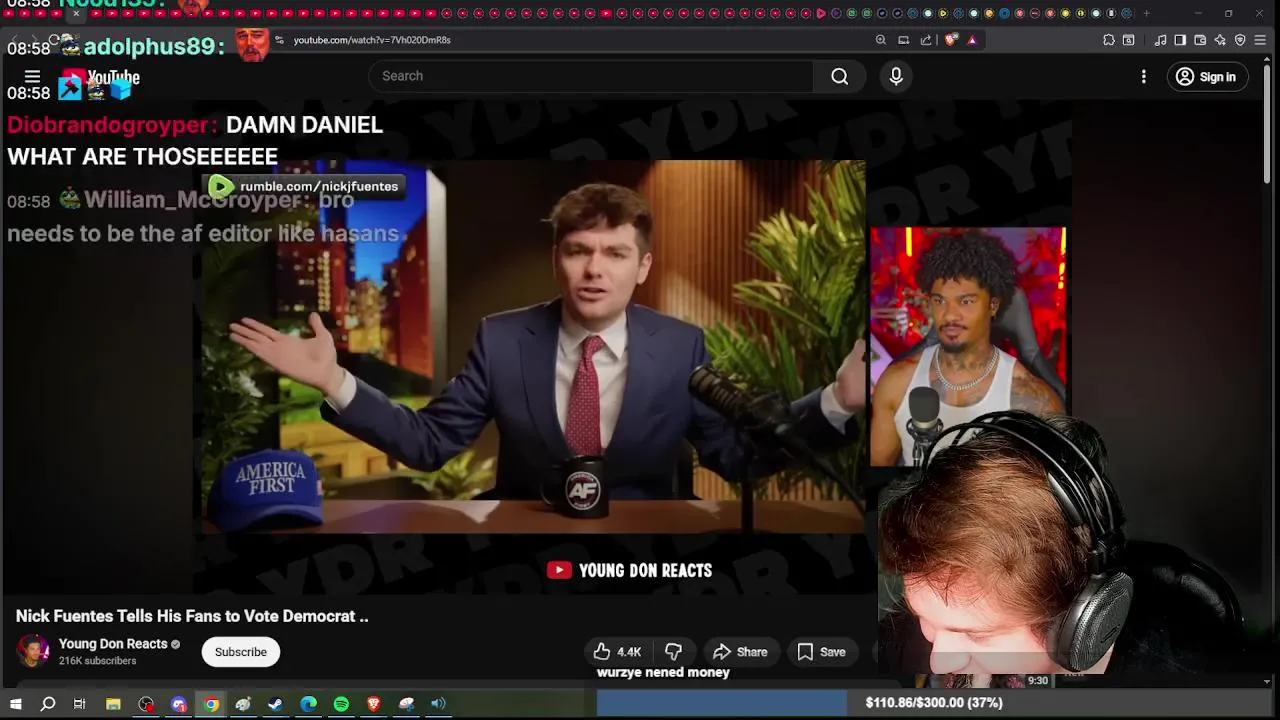
Task: Open the Brave VPN shield icon
Action: tap(1240, 40)
